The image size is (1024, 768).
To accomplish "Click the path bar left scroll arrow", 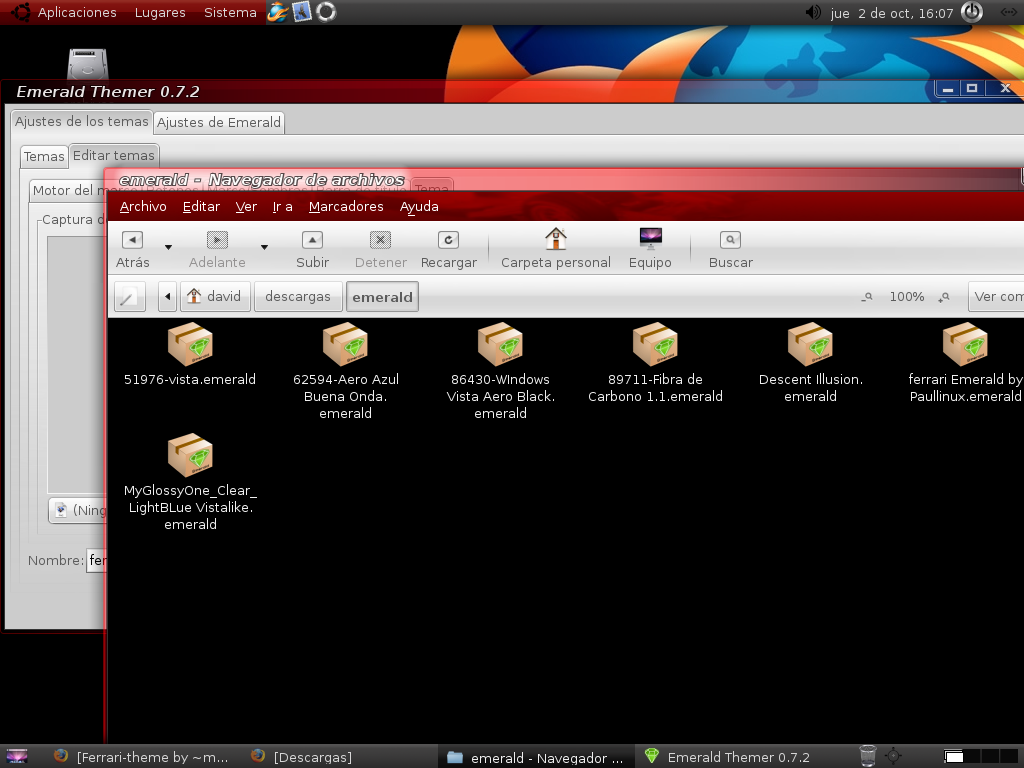I will pyautogui.click(x=168, y=296).
